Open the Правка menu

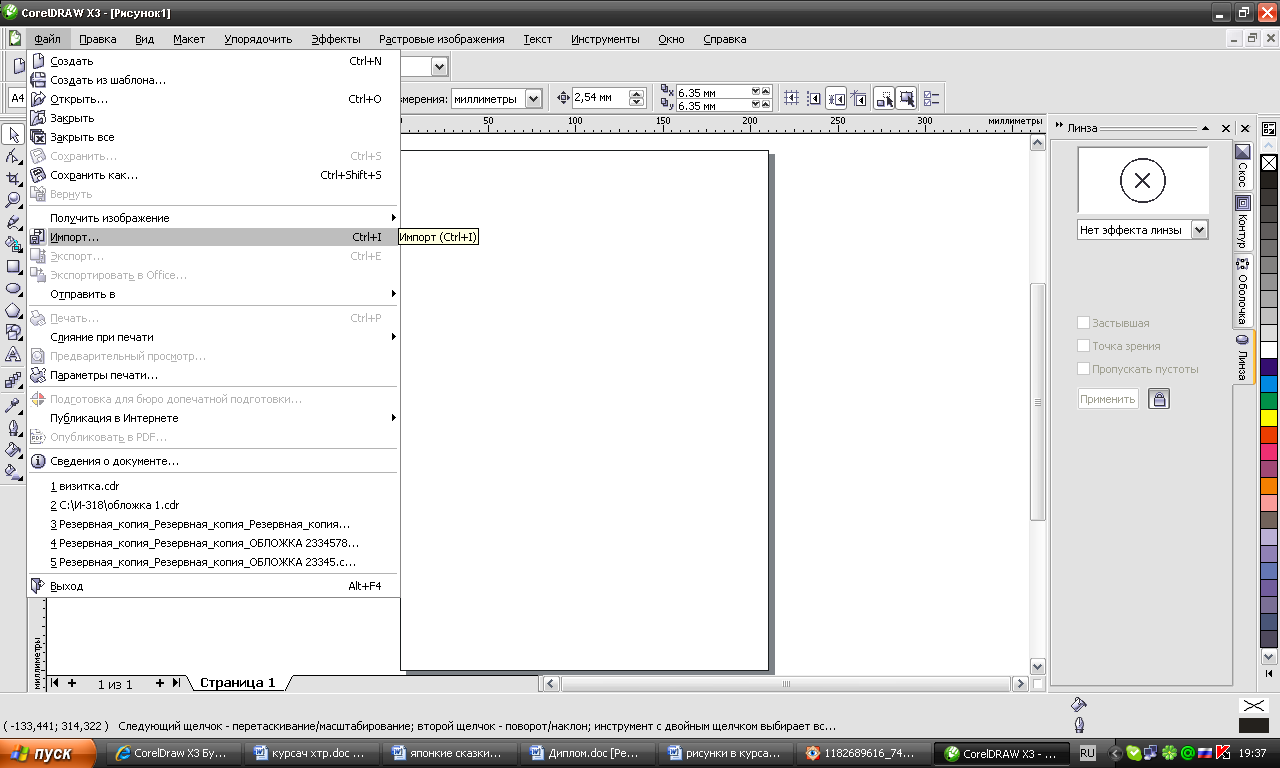98,39
